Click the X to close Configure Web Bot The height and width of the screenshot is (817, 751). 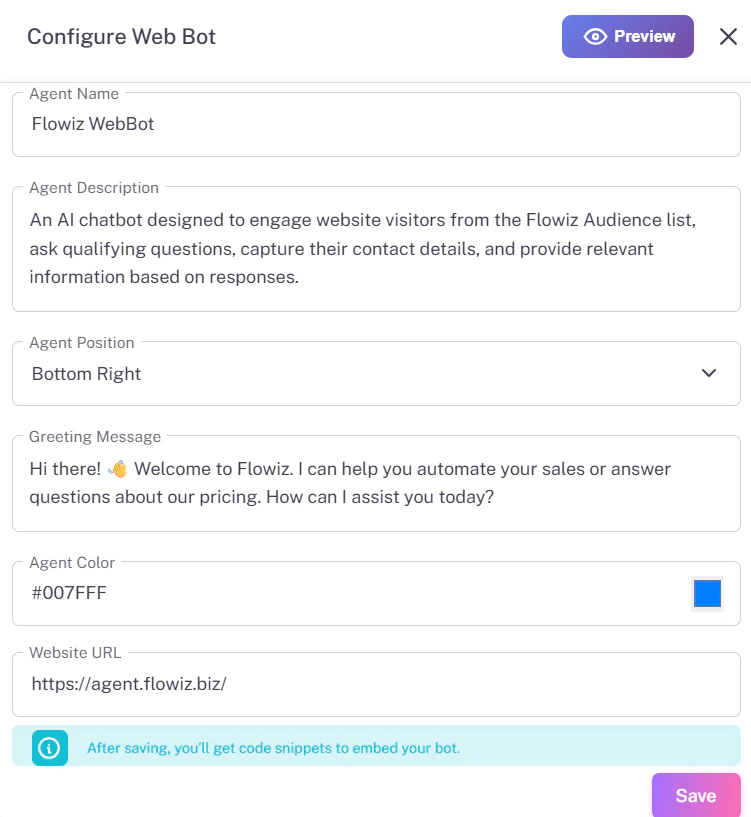(x=728, y=36)
